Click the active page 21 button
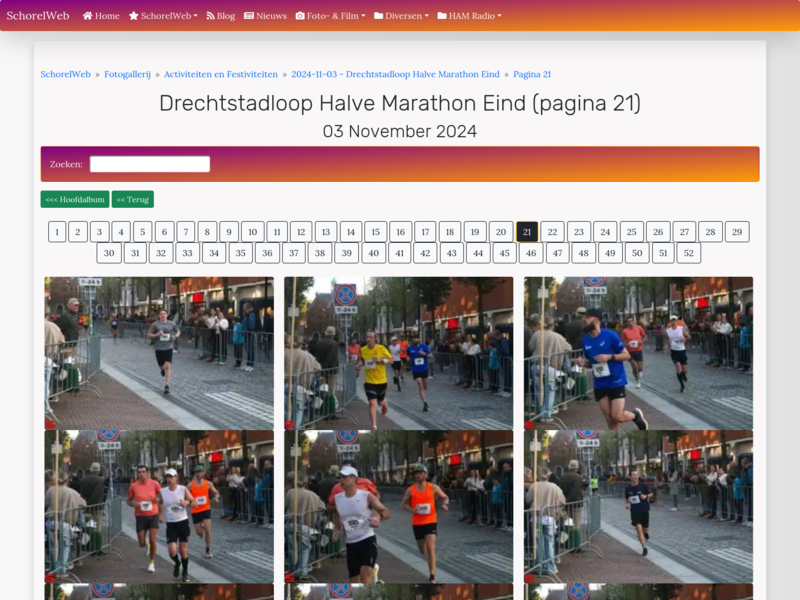This screenshot has height=600, width=800. point(527,232)
